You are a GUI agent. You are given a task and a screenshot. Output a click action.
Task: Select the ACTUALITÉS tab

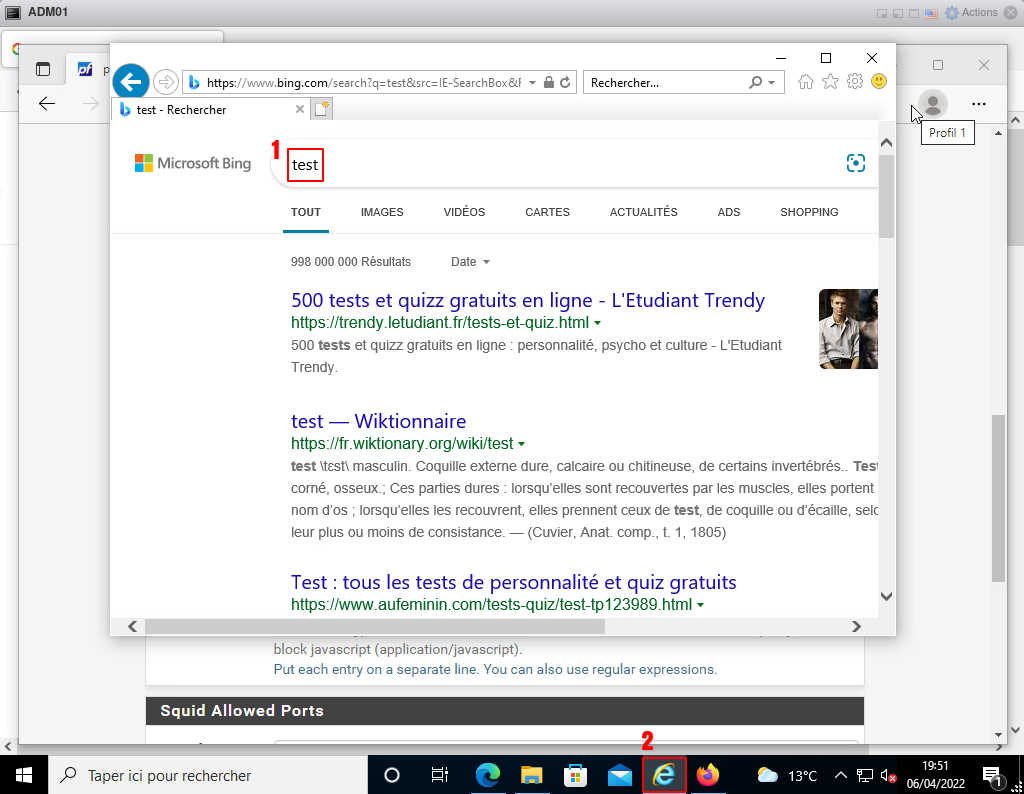click(x=643, y=212)
